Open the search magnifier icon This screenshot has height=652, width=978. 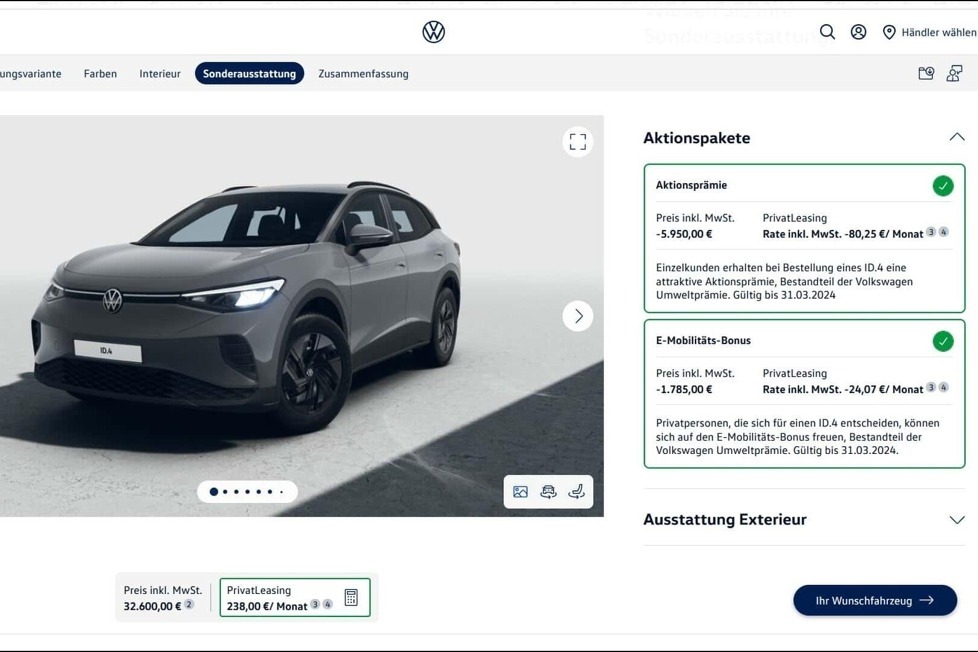pos(827,32)
